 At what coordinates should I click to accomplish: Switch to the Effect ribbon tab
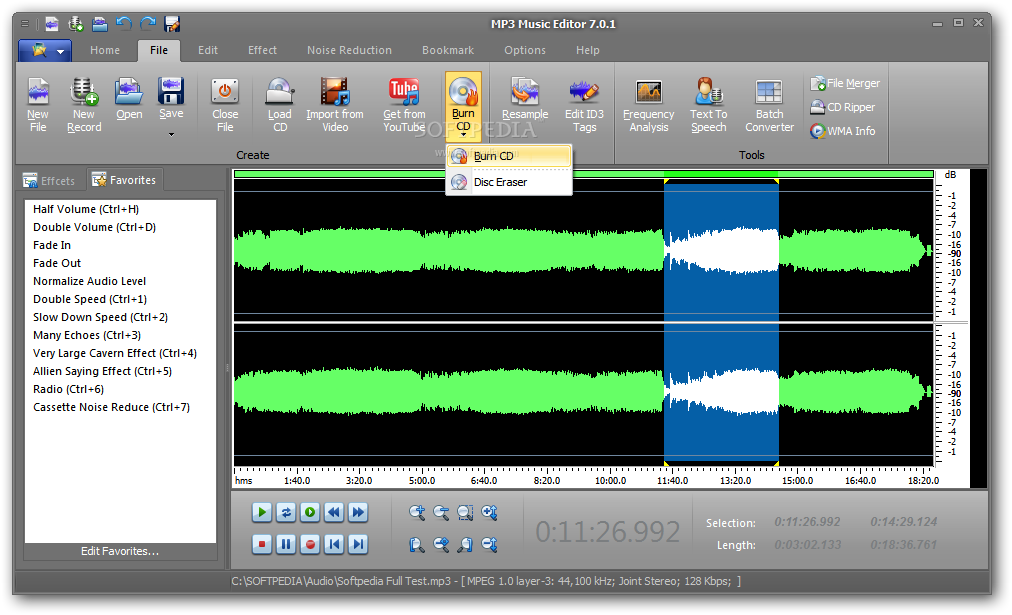click(x=262, y=50)
